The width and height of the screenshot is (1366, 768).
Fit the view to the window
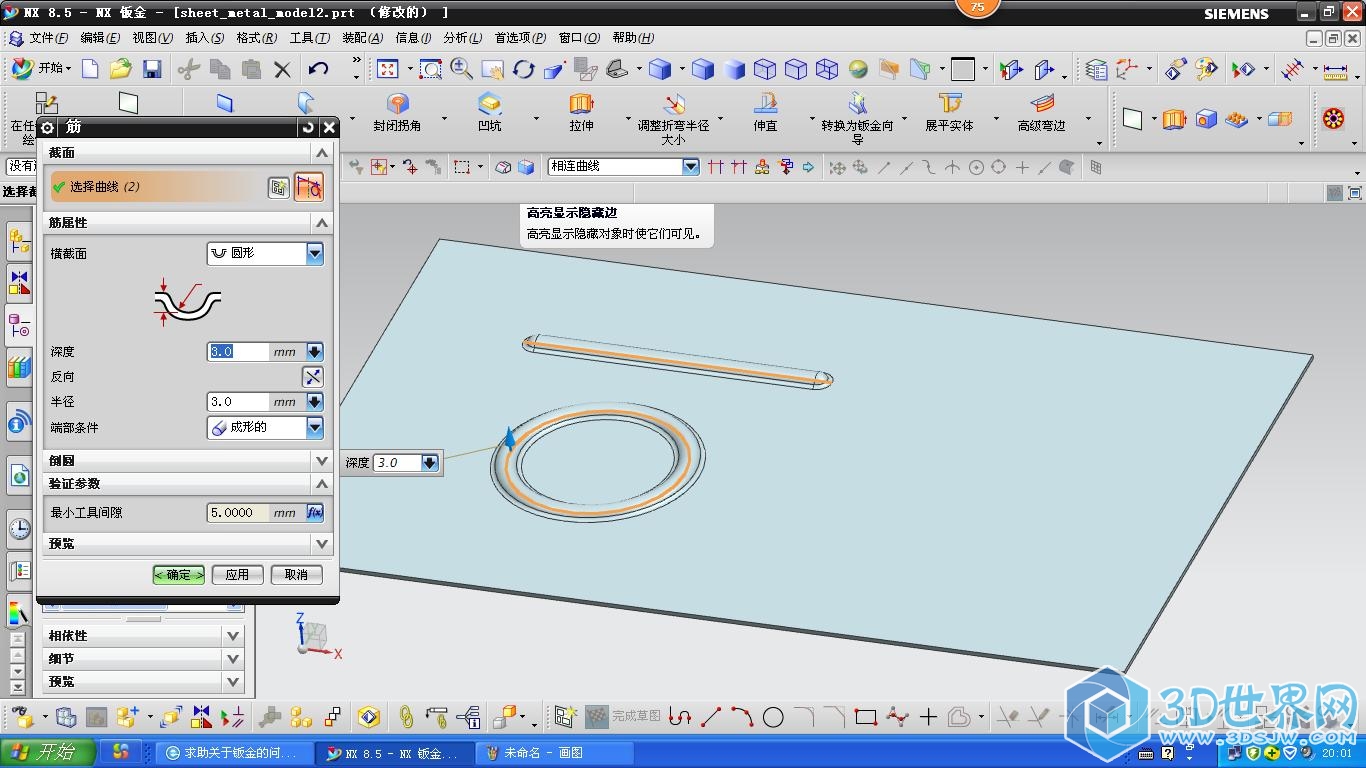[x=388, y=69]
